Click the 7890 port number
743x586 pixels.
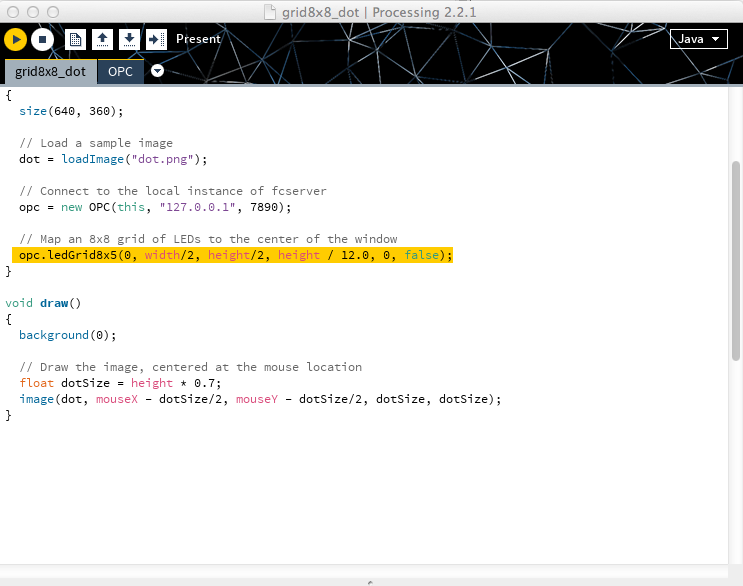point(264,207)
